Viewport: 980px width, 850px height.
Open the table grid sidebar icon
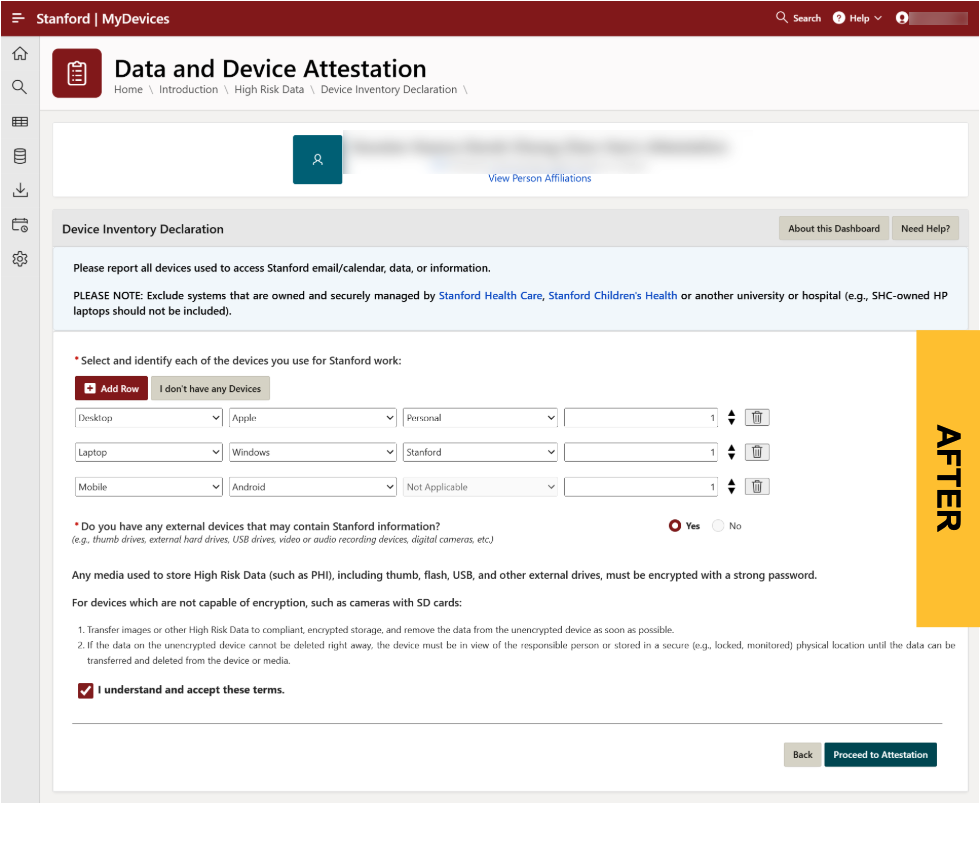(20, 122)
